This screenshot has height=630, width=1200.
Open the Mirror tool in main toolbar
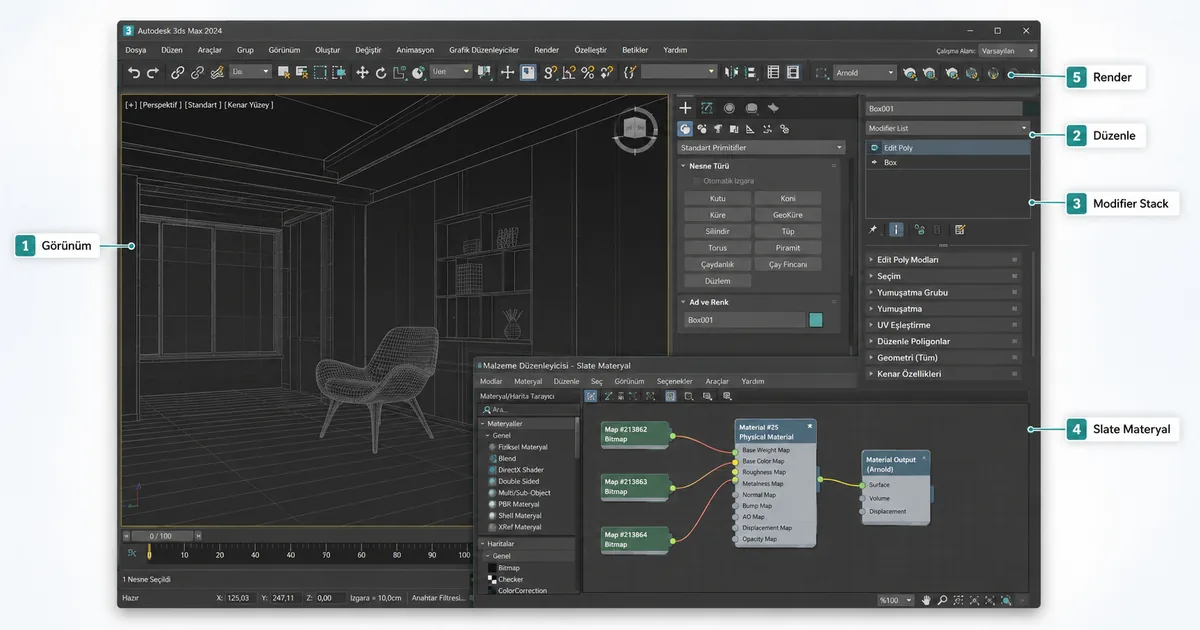pos(731,72)
